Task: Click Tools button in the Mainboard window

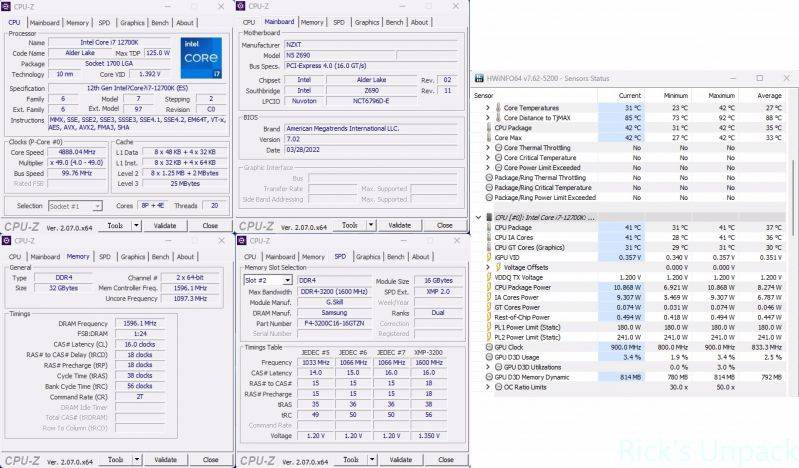Action: [350, 225]
